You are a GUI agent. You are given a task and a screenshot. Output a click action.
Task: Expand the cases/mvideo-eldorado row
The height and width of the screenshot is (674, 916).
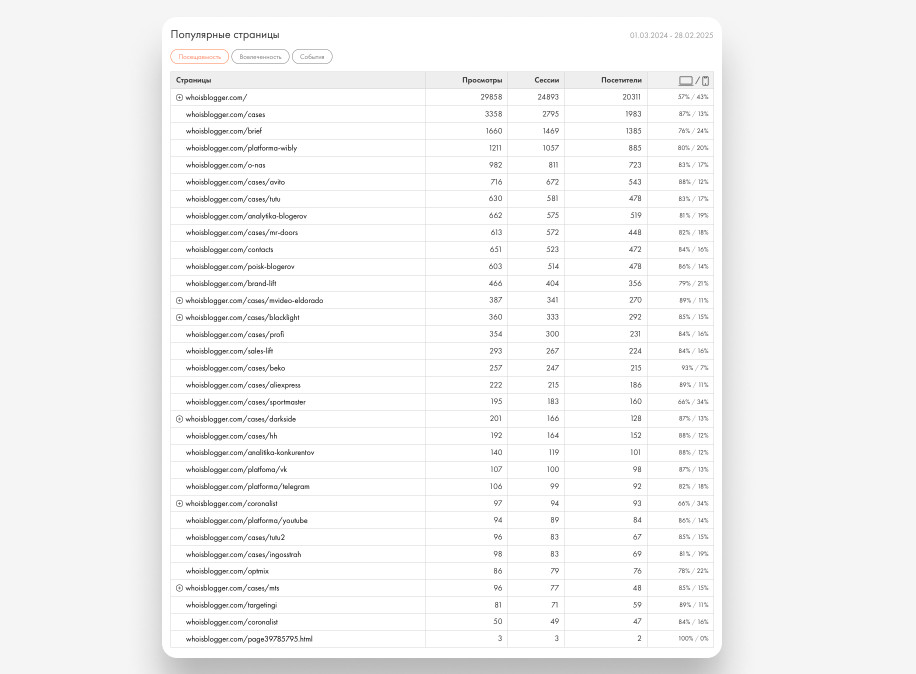pyautogui.click(x=179, y=300)
